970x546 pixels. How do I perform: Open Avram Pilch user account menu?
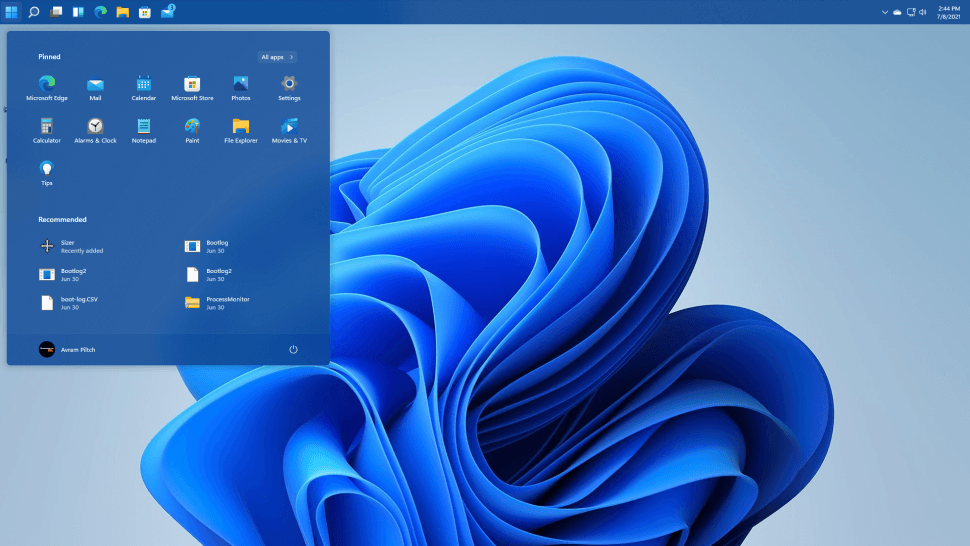67,349
